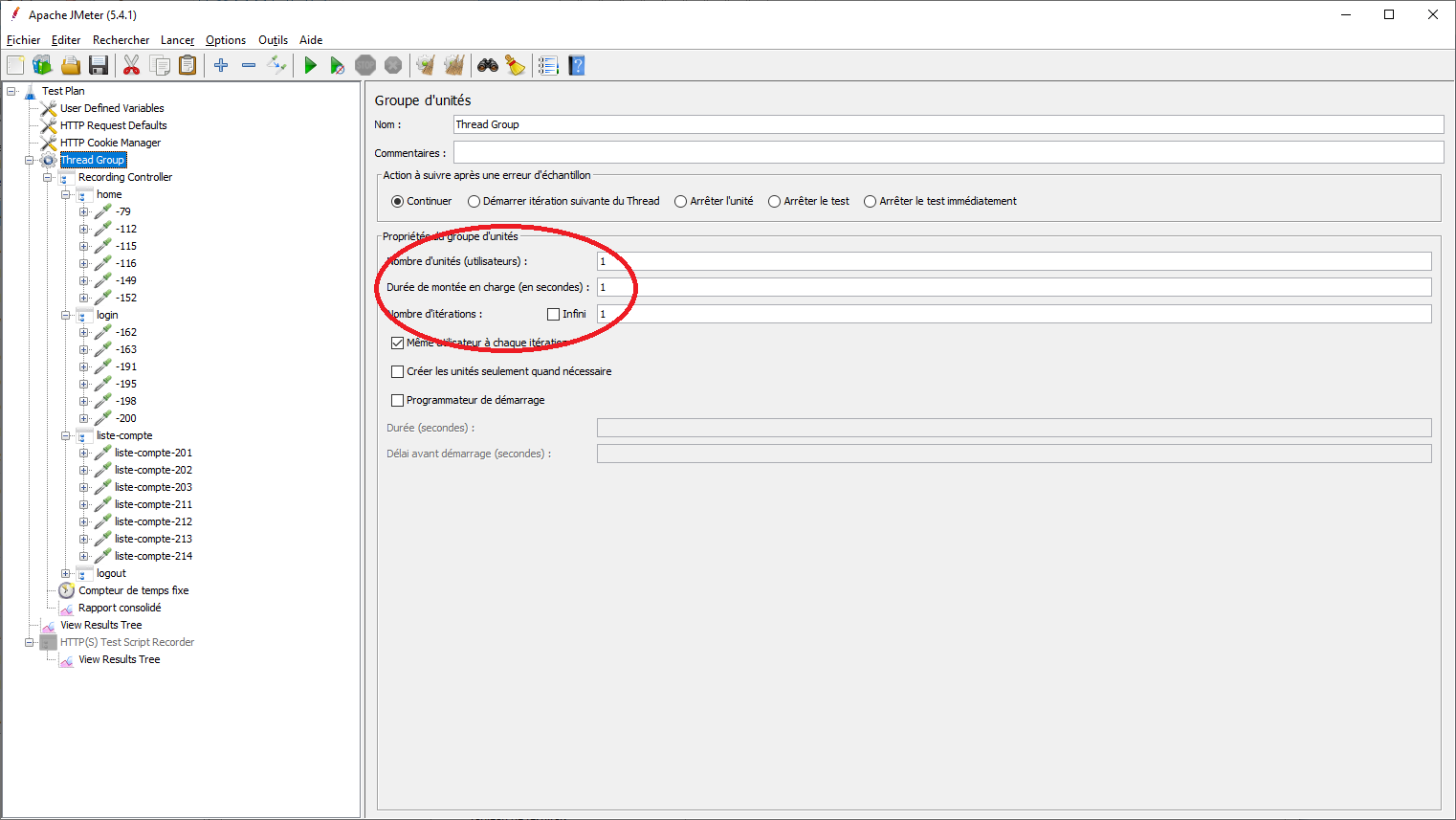The width and height of the screenshot is (1456, 820).
Task: Paste using the clipboard toolbar icon
Action: [x=188, y=65]
